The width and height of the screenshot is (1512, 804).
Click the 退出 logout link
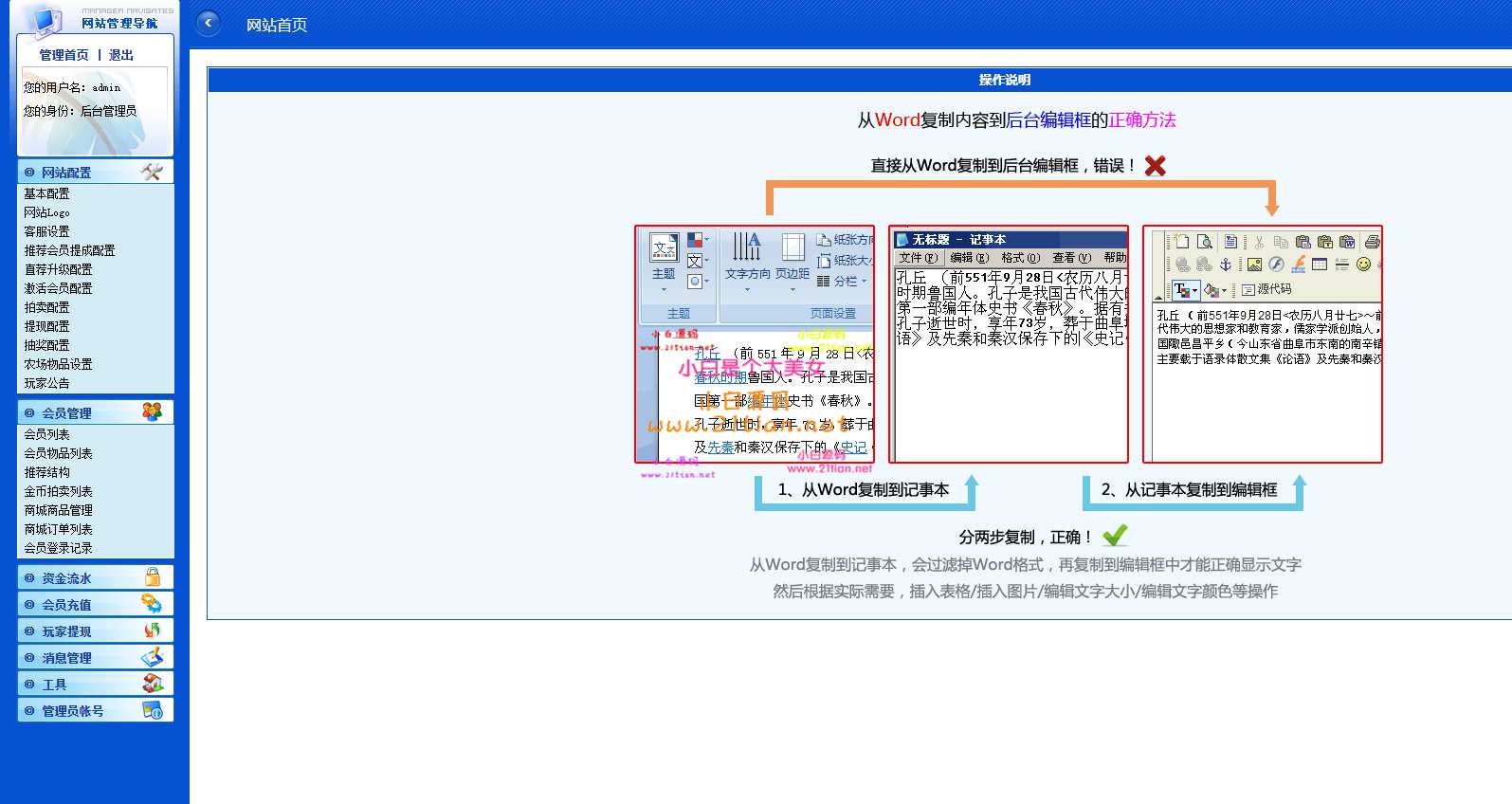pos(121,55)
